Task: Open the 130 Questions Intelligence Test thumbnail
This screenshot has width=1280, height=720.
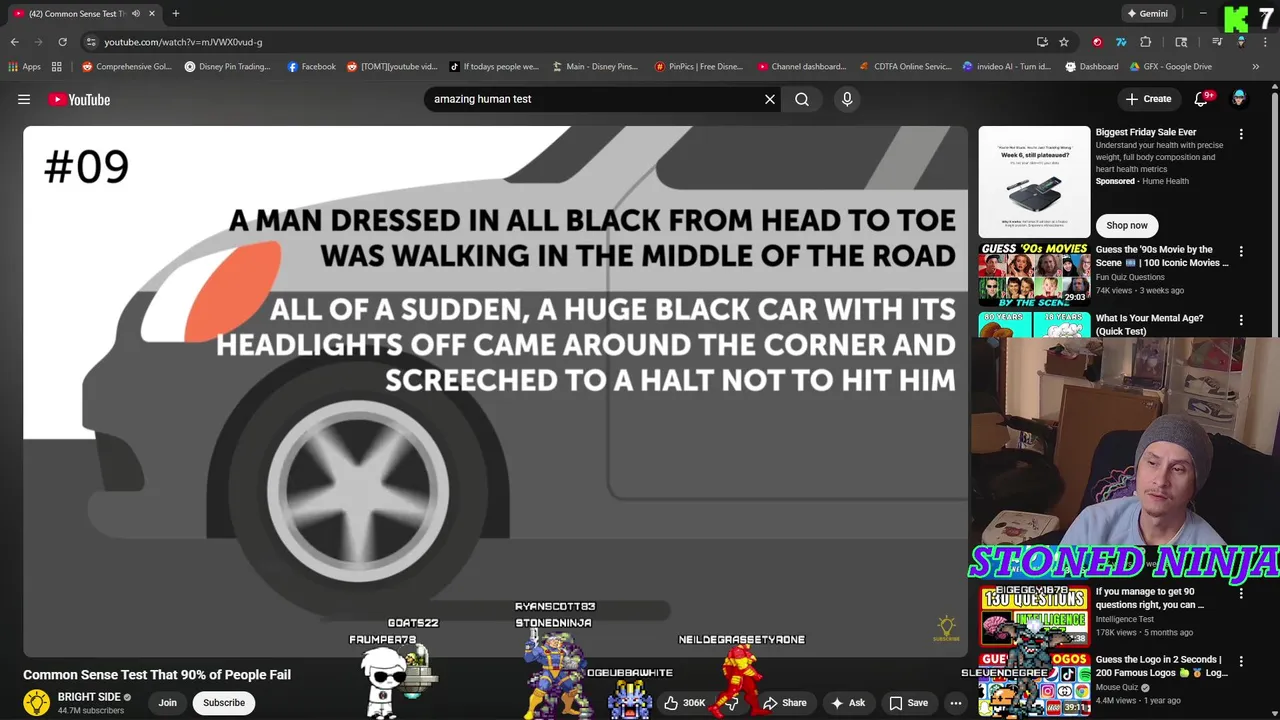Action: coord(1034,616)
